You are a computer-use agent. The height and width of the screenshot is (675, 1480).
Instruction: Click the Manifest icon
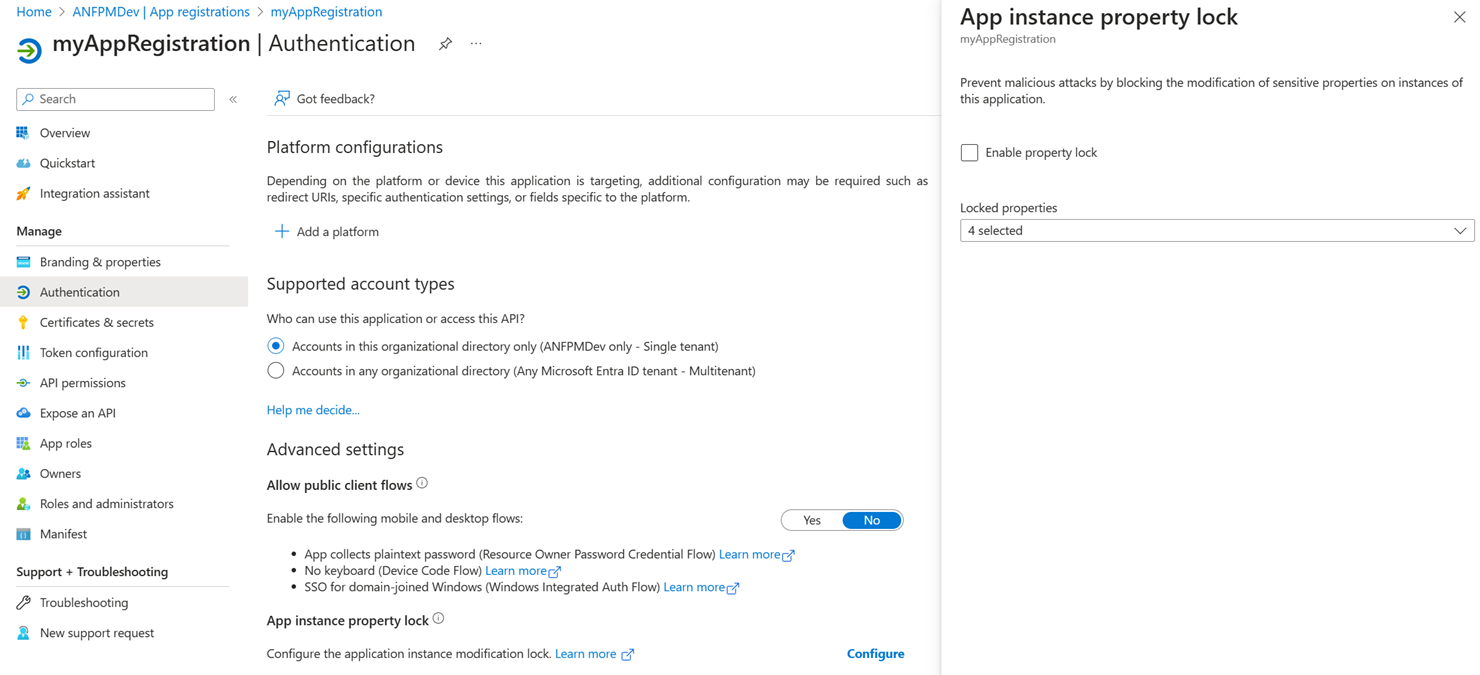[x=23, y=534]
